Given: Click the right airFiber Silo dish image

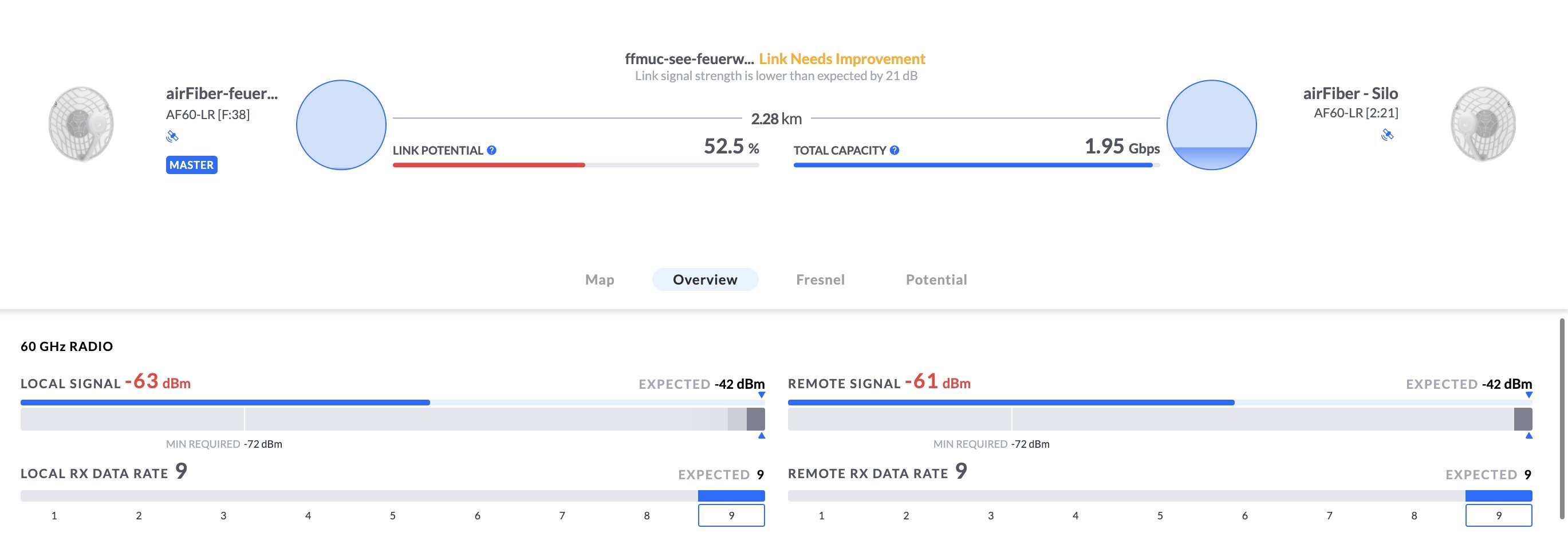Looking at the screenshot, I should [x=1483, y=124].
